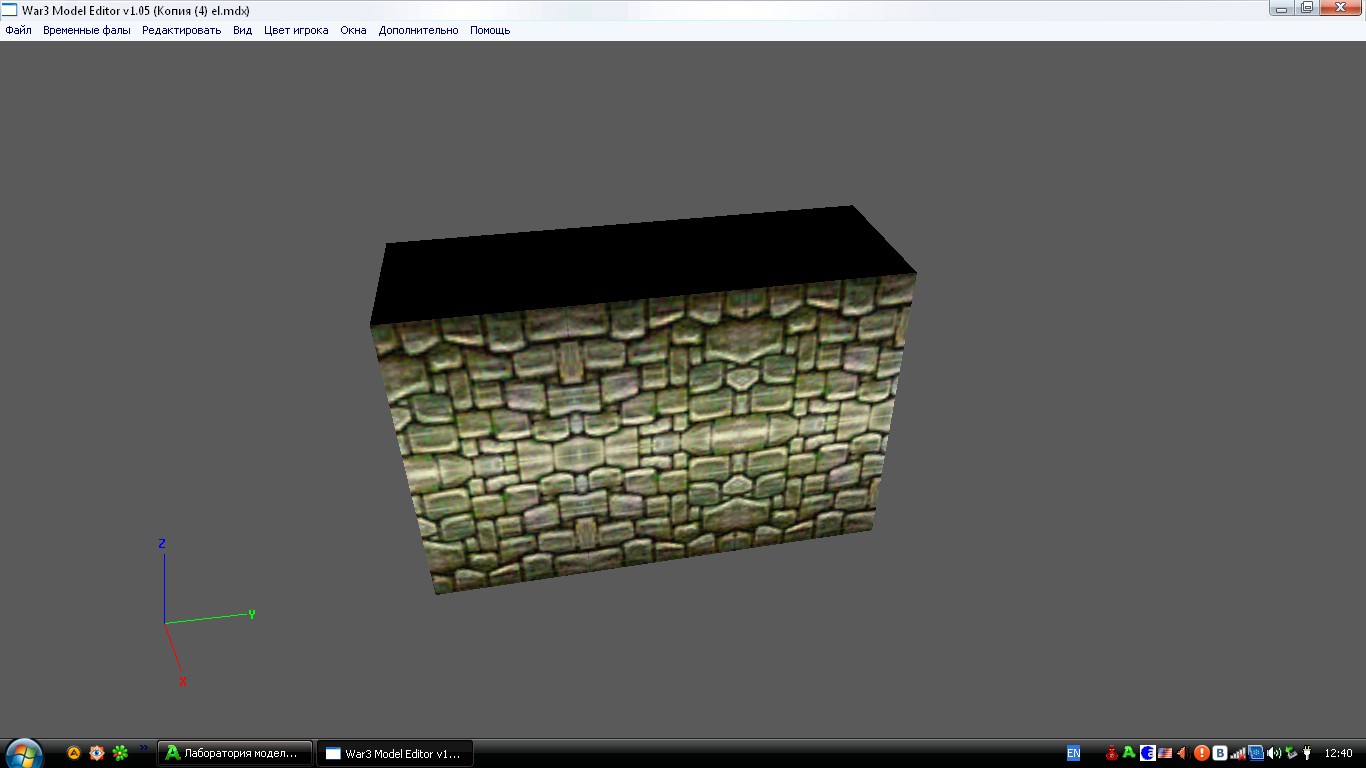Click the safely remove hardware tray icon
The image size is (1366, 768).
tap(1291, 753)
